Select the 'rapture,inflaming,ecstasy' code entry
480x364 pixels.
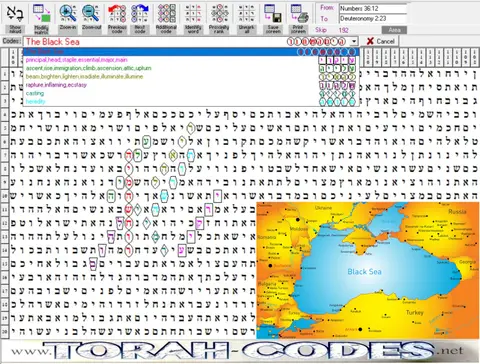click(x=191, y=85)
